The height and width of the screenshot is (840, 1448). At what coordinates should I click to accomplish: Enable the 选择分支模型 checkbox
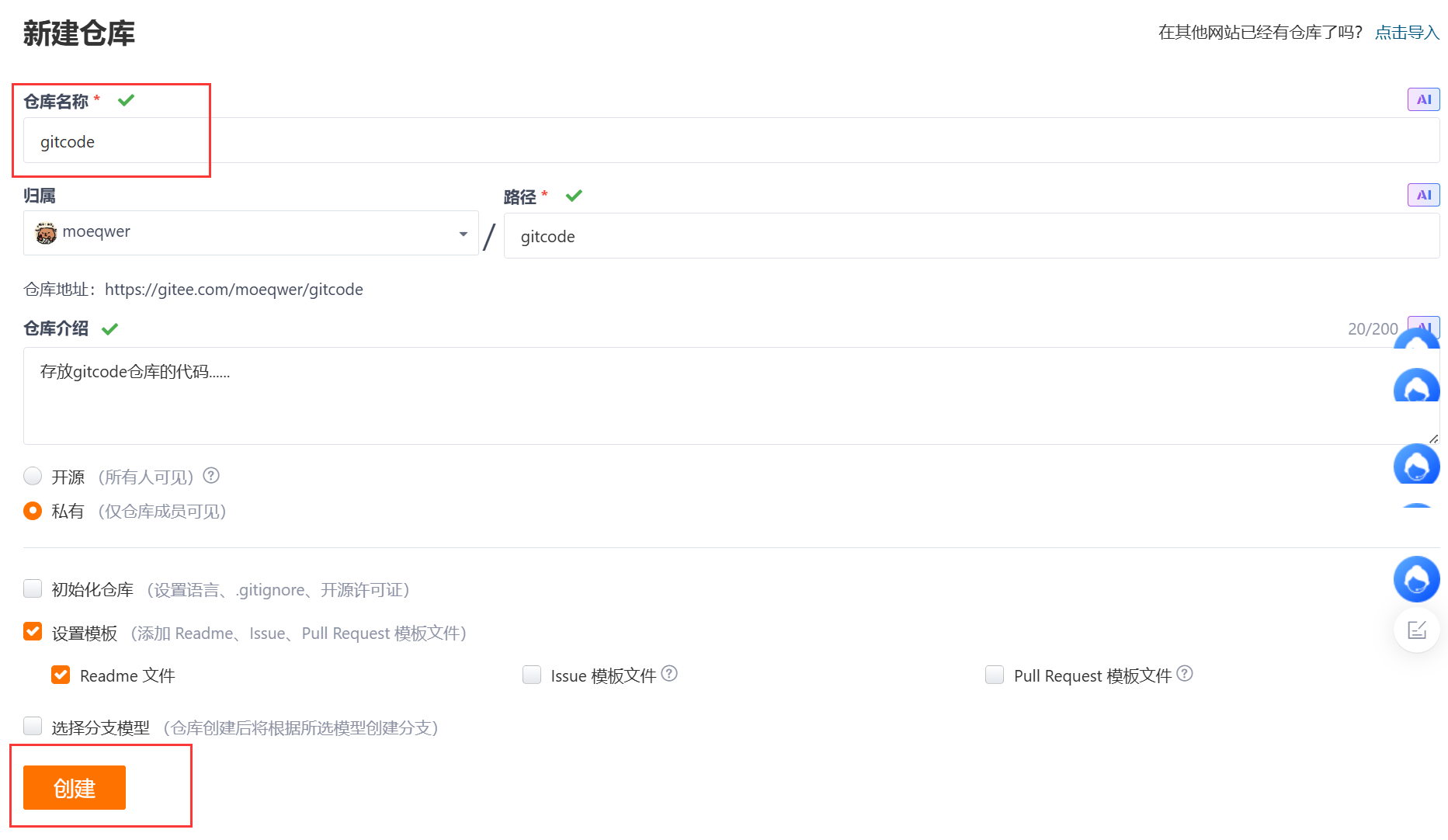pyautogui.click(x=33, y=726)
